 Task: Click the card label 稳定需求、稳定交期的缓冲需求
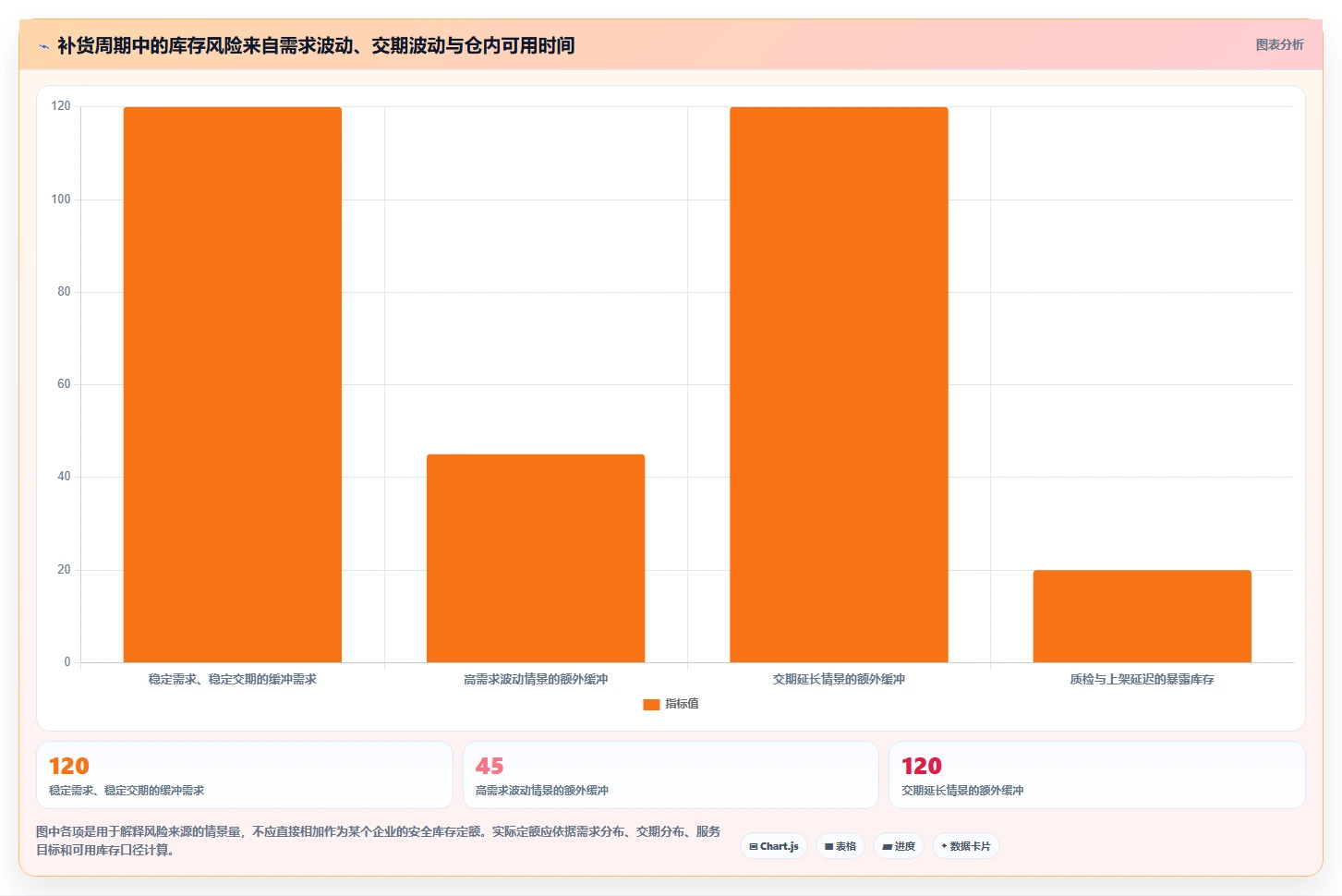pyautogui.click(x=127, y=791)
